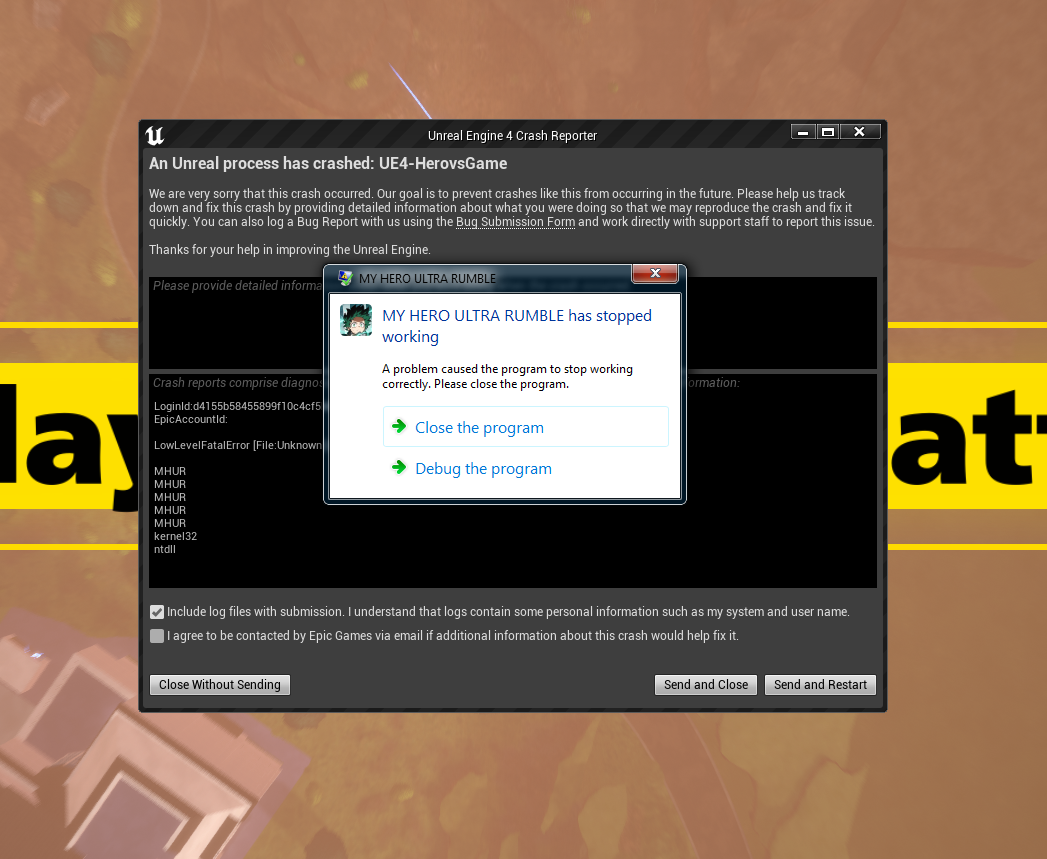Click the green arrow beside Debug the program
This screenshot has height=859, width=1047.
tap(399, 467)
